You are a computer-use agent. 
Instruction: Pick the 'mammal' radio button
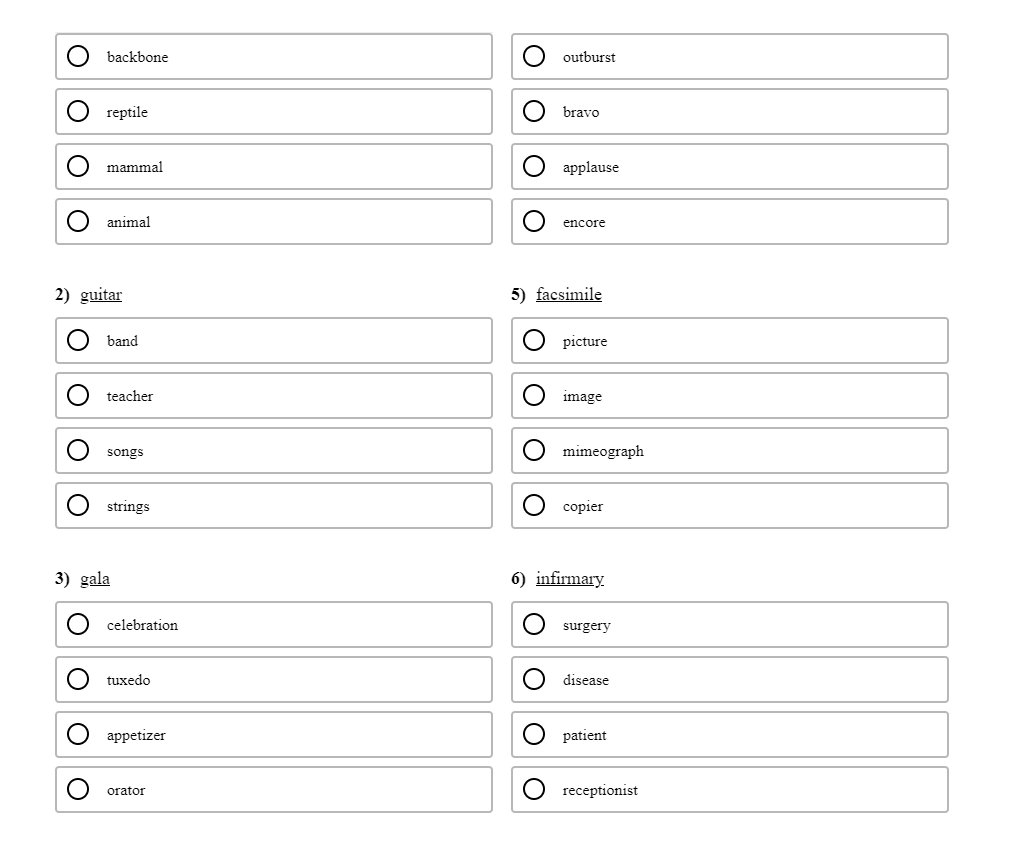click(x=78, y=166)
